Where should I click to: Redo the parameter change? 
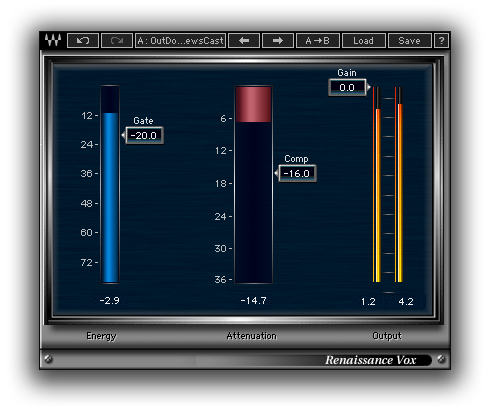117,41
